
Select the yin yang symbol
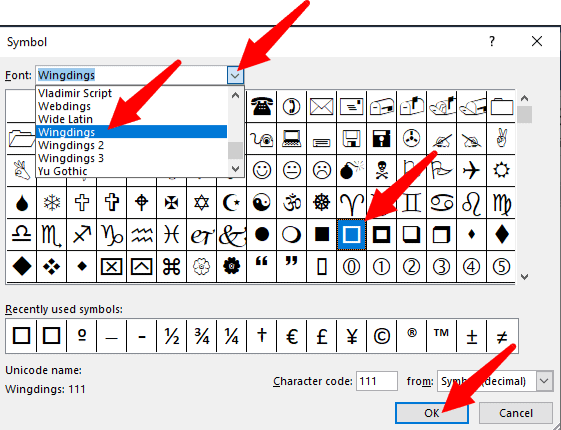click(262, 203)
